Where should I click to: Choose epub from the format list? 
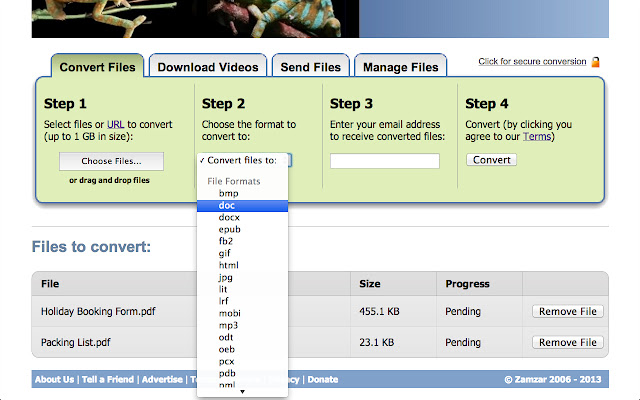[x=228, y=229]
